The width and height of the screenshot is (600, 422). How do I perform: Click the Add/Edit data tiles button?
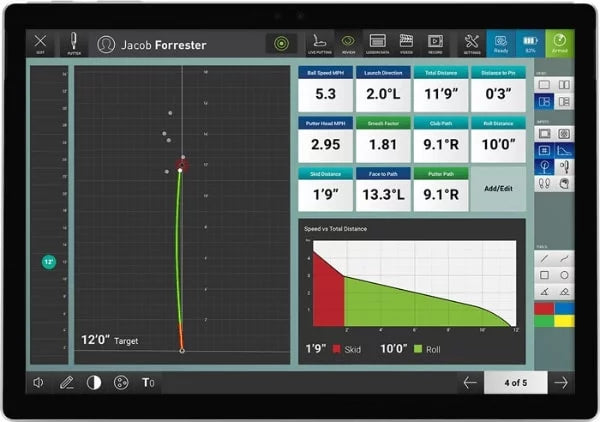[x=497, y=188]
